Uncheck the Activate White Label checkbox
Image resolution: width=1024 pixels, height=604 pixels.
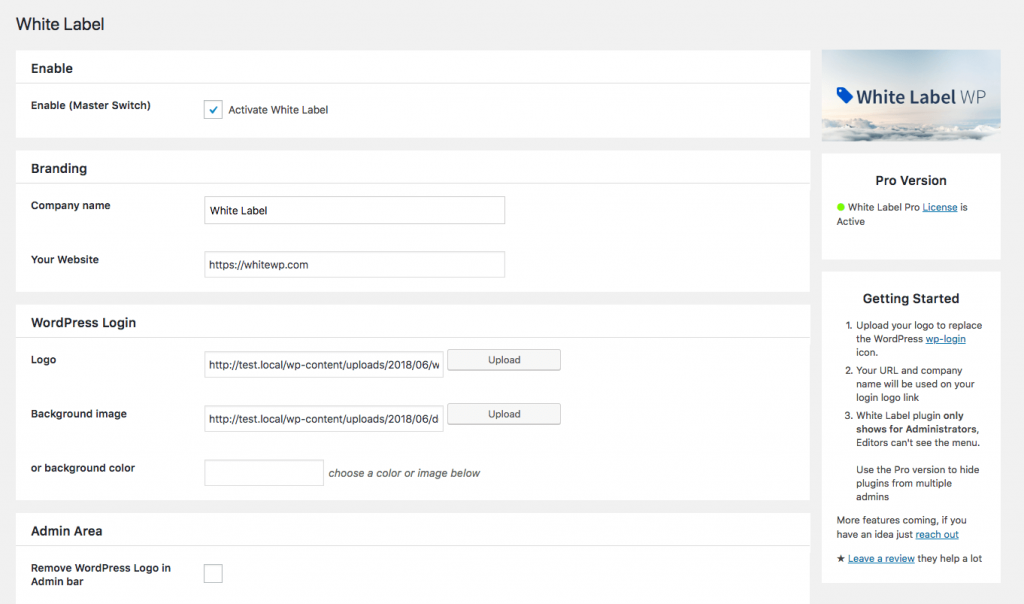(x=213, y=110)
